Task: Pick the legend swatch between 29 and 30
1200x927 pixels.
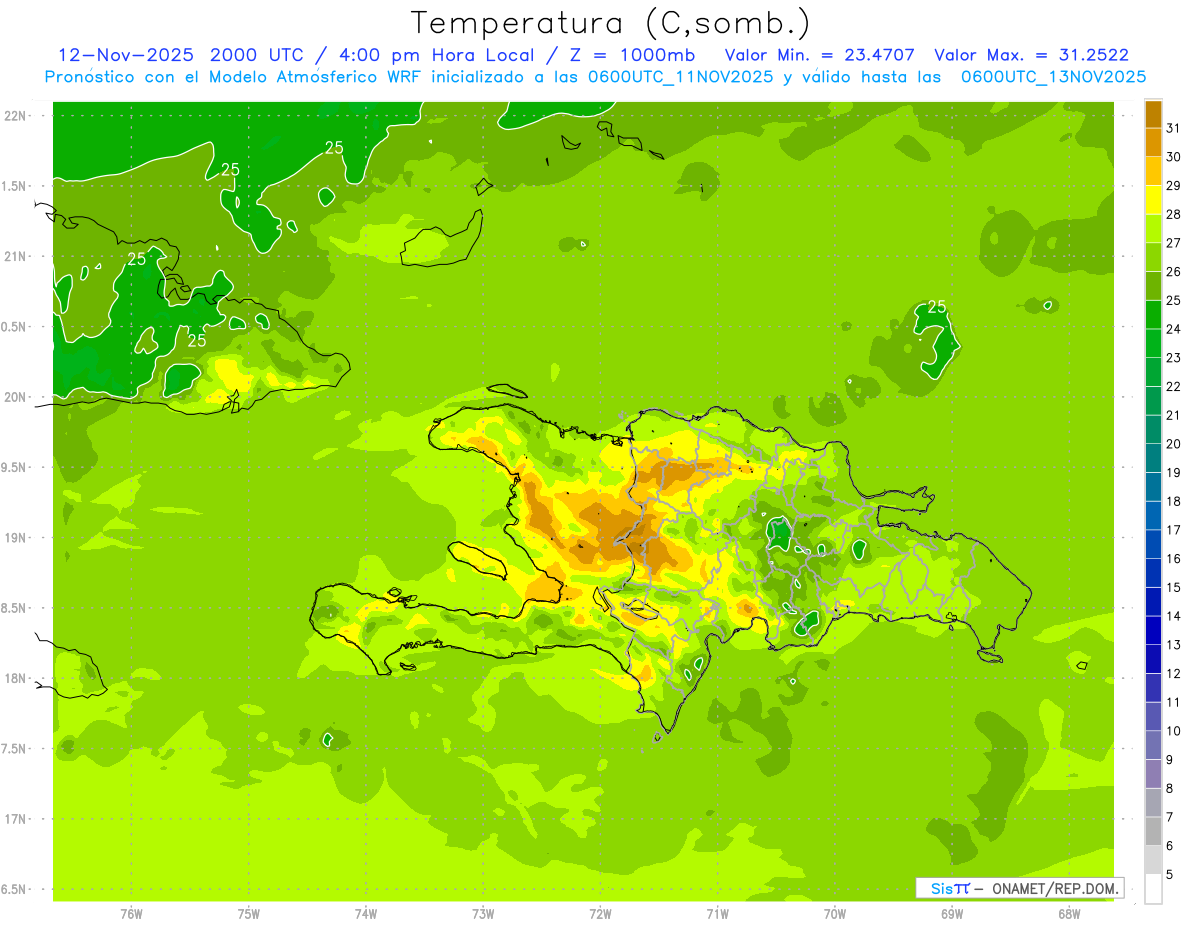Action: (x=1153, y=171)
